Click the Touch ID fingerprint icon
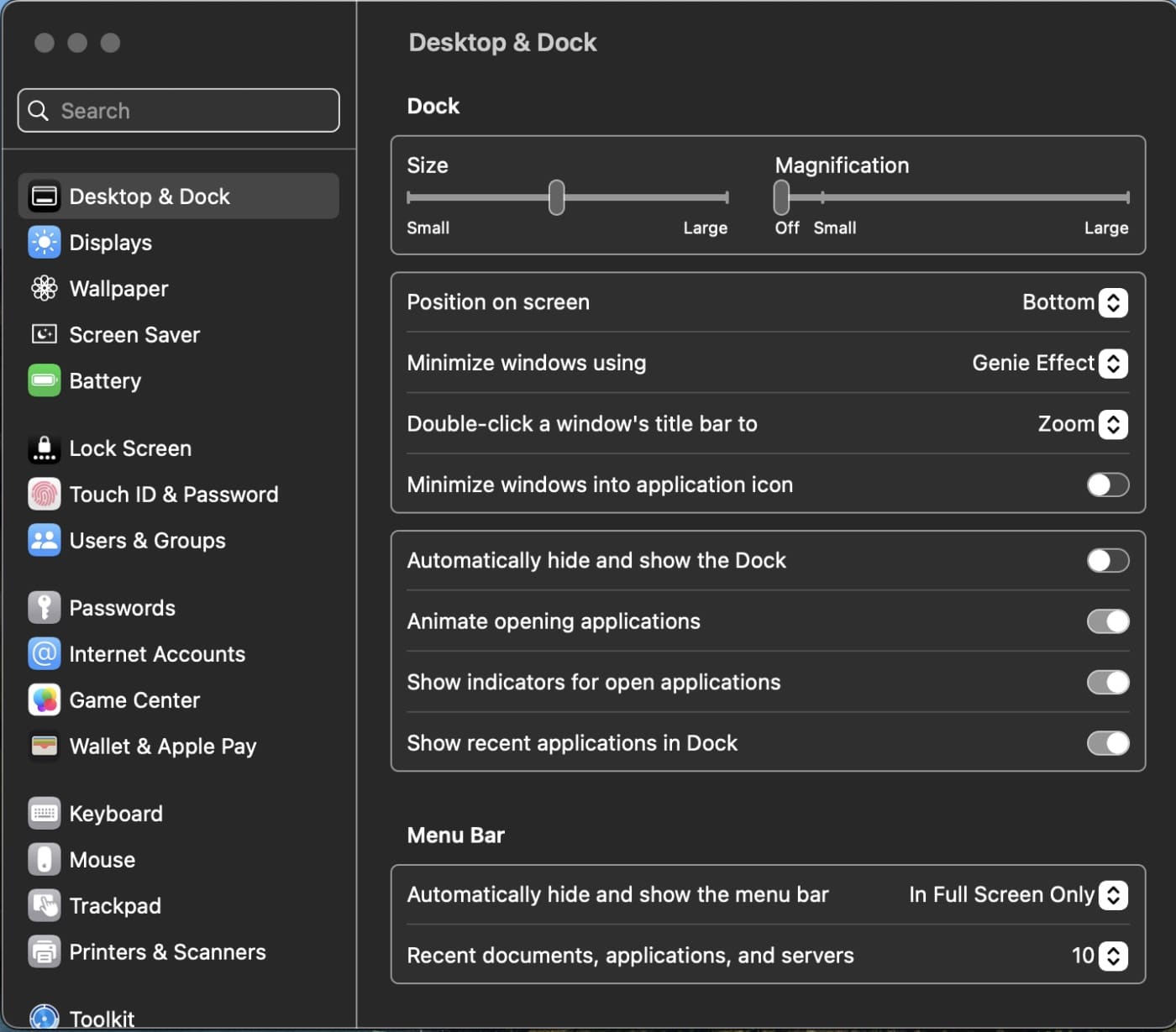 (44, 495)
